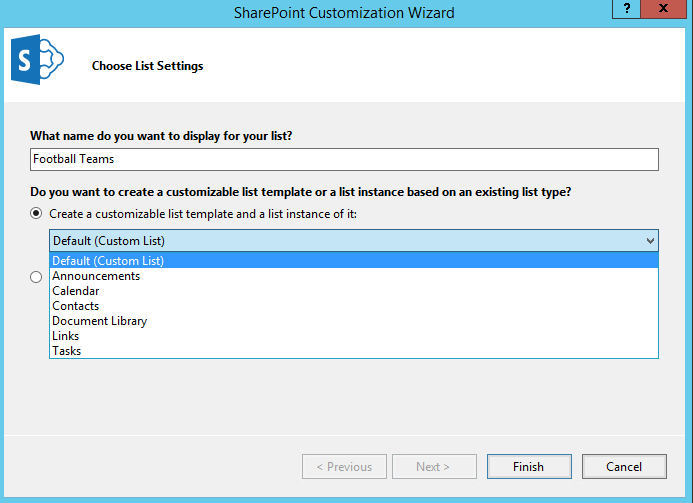693x503 pixels.
Task: Click the Finish button
Action: (x=529, y=466)
